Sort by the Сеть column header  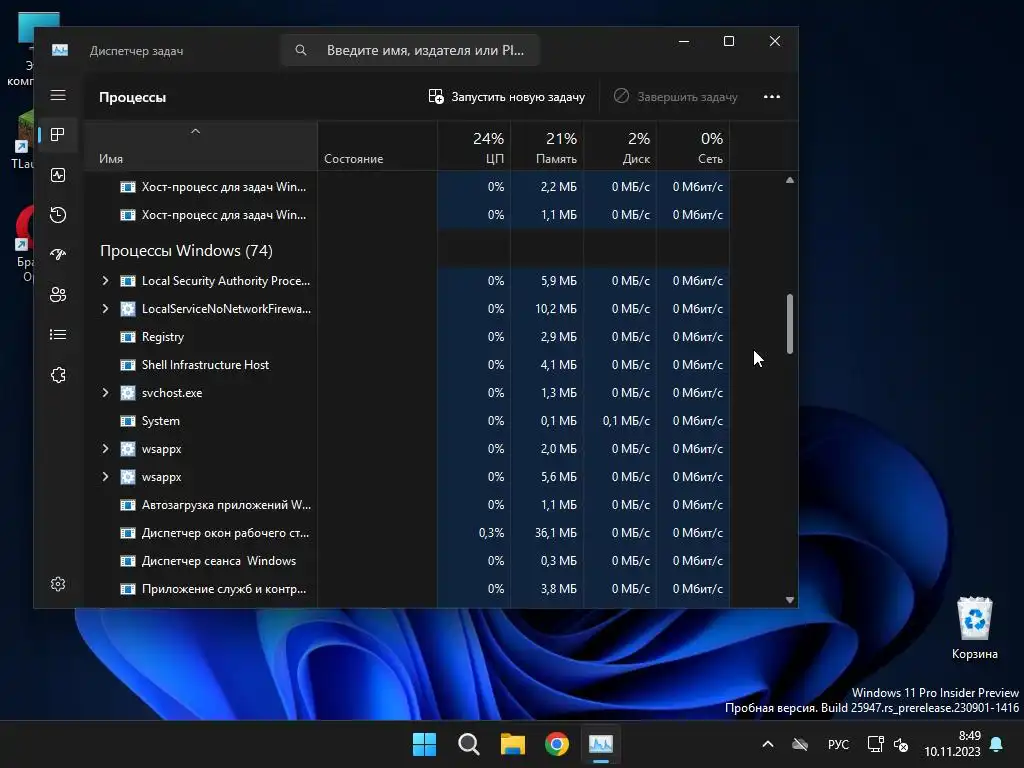(693, 146)
